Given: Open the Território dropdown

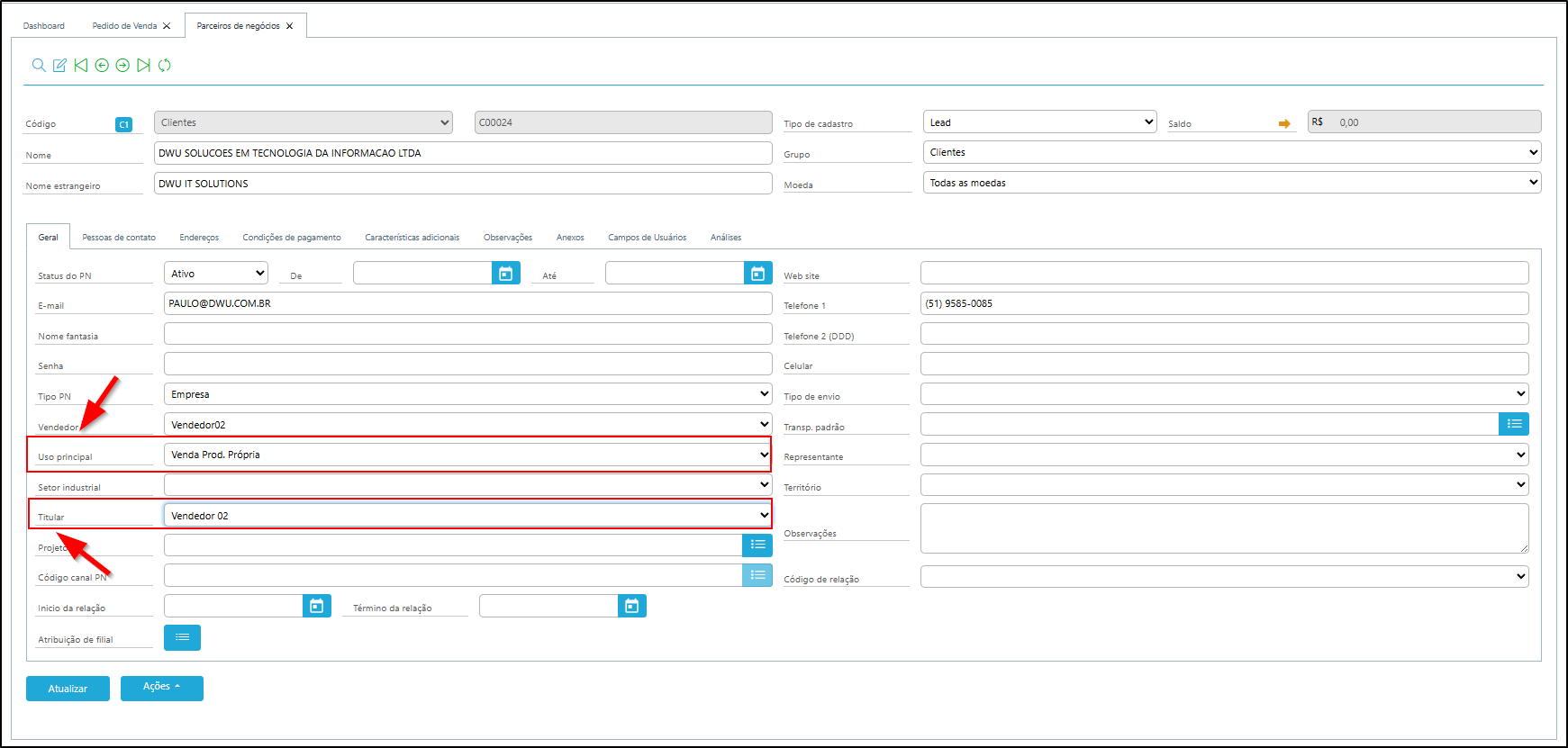Looking at the screenshot, I should pos(1225,485).
